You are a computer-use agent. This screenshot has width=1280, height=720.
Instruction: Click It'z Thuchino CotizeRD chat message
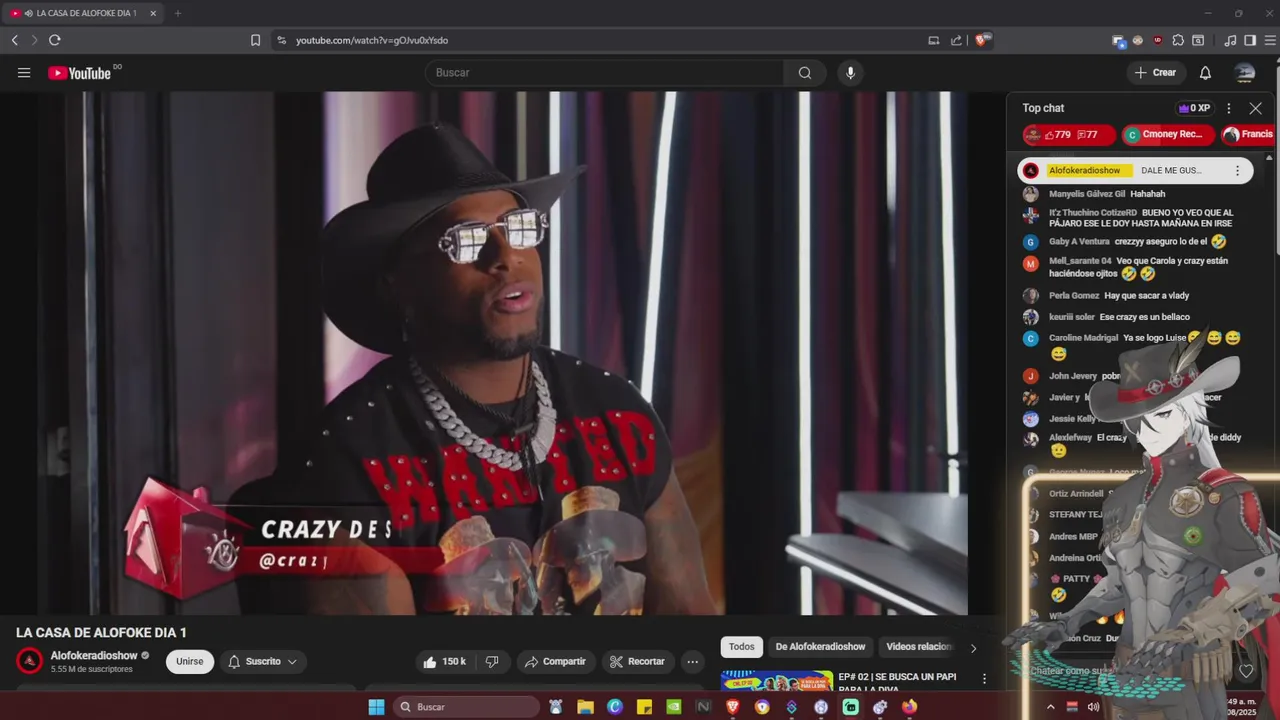pyautogui.click(x=1135, y=218)
